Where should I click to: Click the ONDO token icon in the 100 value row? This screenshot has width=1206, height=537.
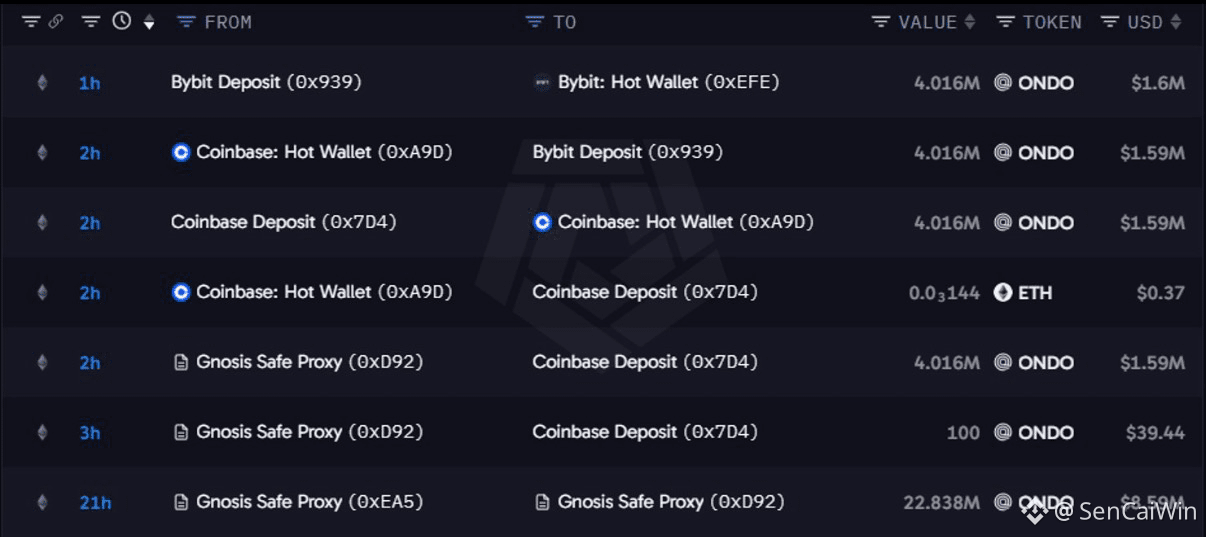tap(1003, 433)
